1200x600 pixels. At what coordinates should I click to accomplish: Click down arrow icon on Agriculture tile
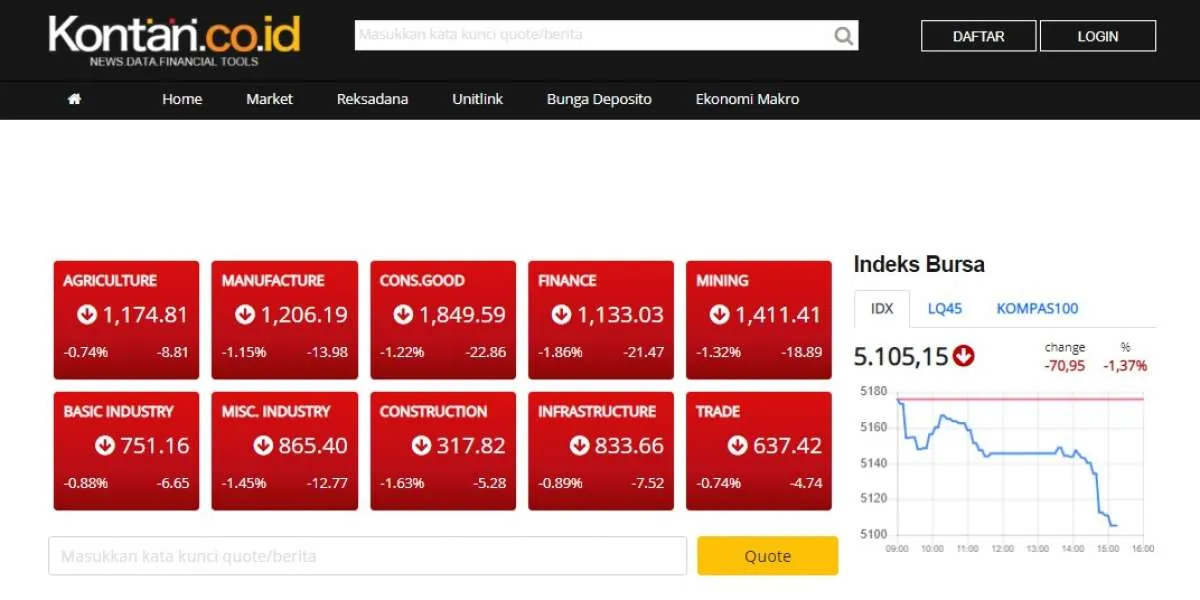click(x=87, y=315)
